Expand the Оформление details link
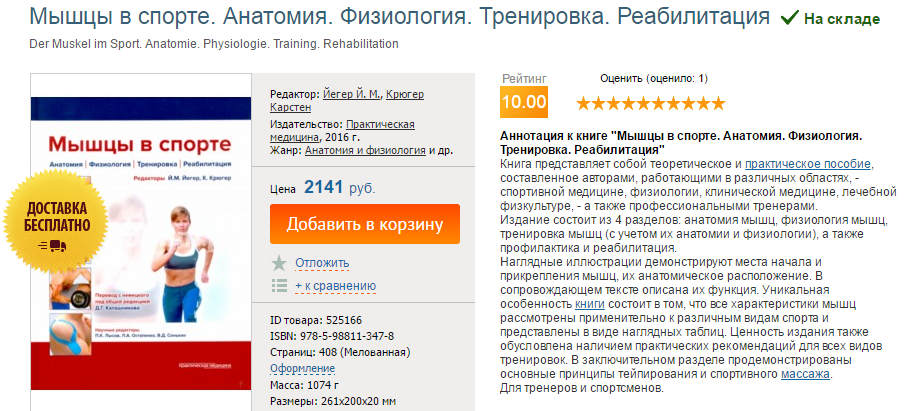This screenshot has width=912, height=411. 302,368
